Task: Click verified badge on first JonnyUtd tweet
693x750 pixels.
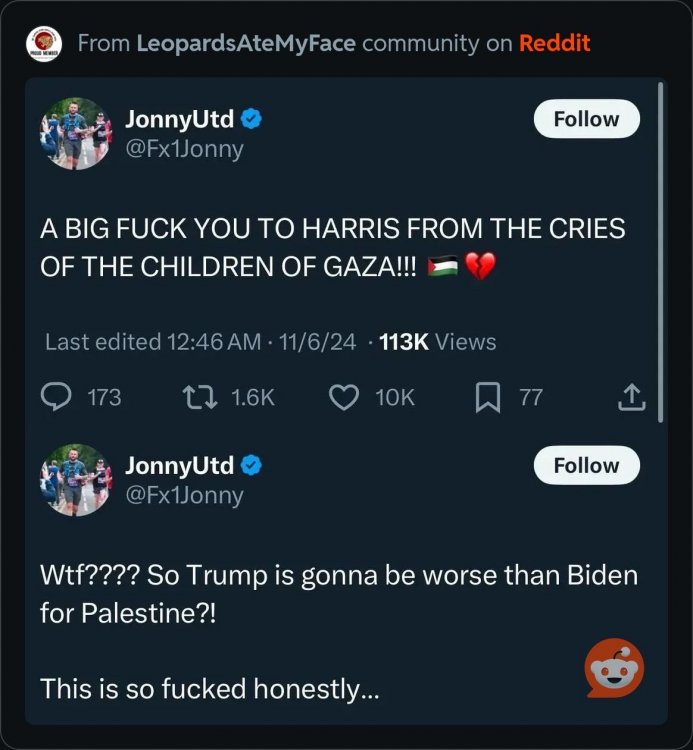Action: 253,119
